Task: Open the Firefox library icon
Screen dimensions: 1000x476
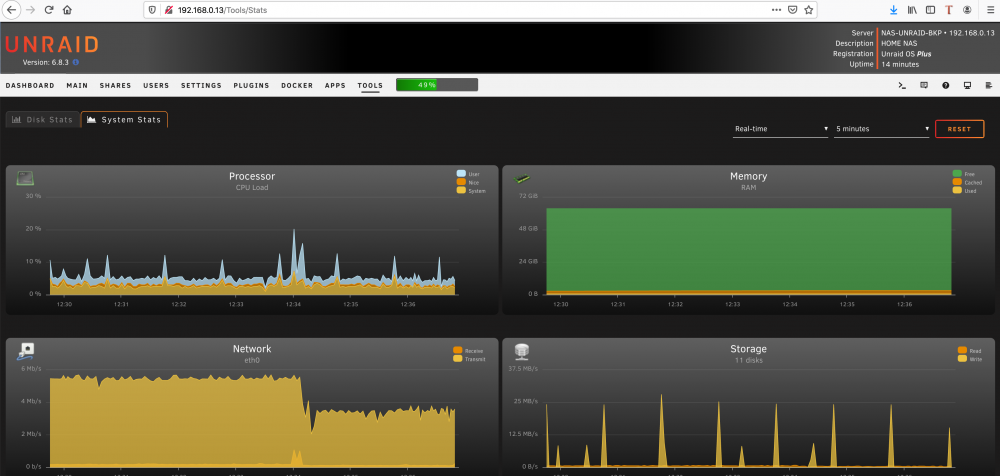Action: click(x=912, y=10)
